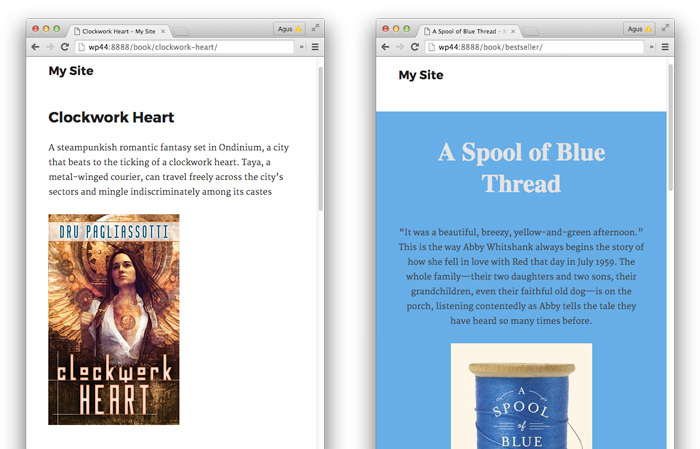700x449 pixels.
Task: Click the Agus profile button in the left window
Action: point(289,29)
